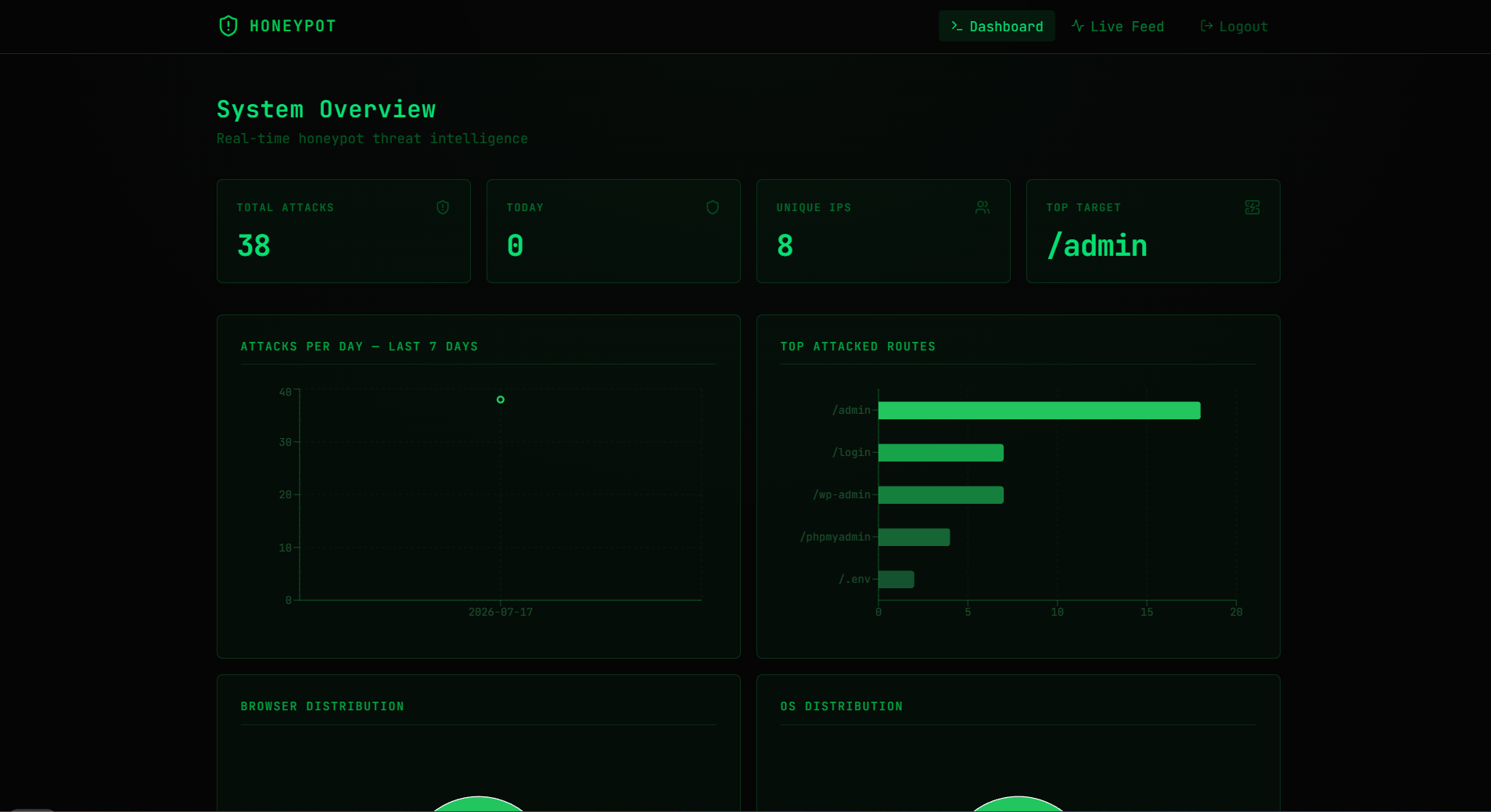1491x812 pixels.
Task: Click the TOP TARGET card label
Action: coord(1083,207)
